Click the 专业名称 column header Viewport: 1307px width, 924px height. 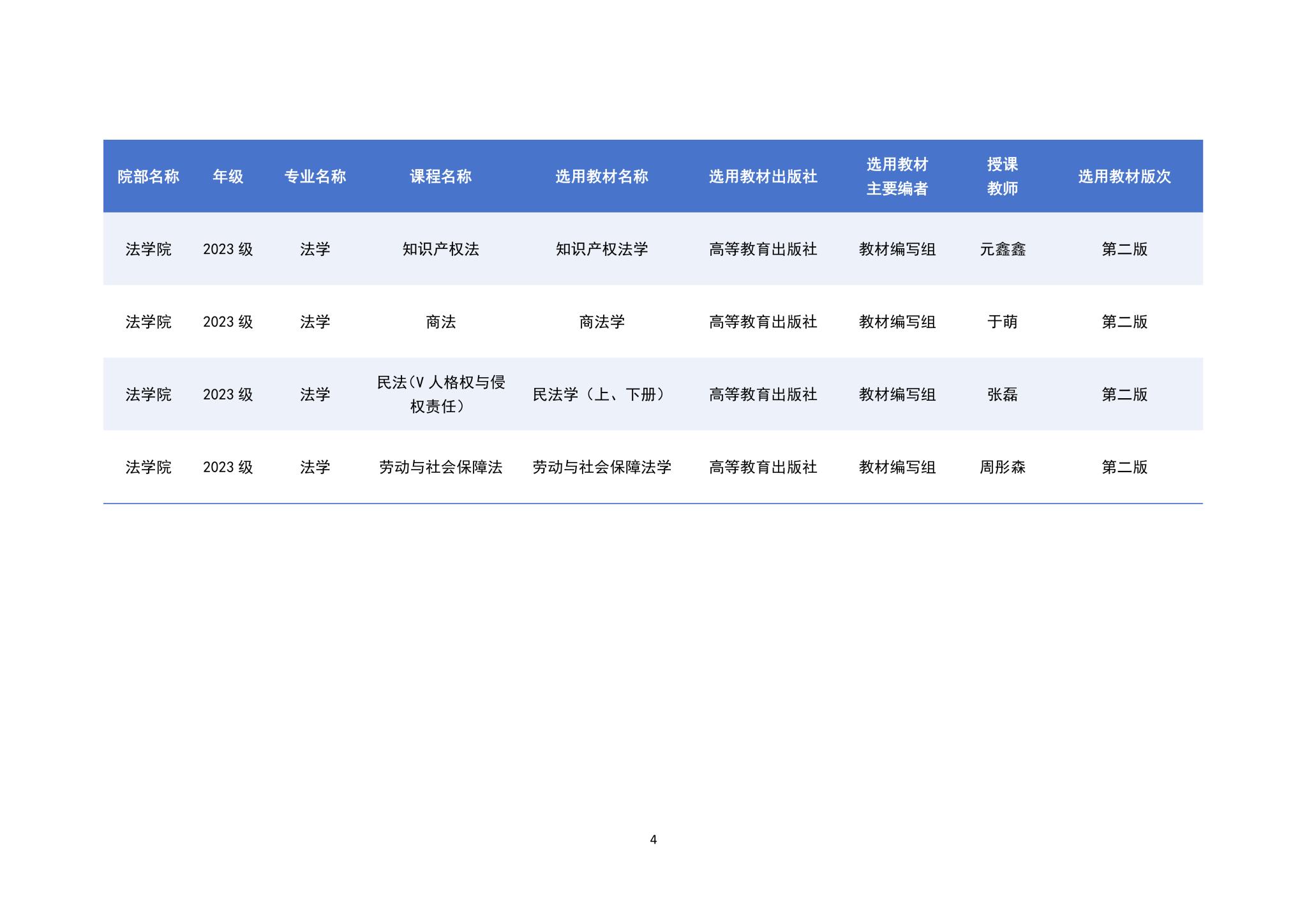point(315,177)
